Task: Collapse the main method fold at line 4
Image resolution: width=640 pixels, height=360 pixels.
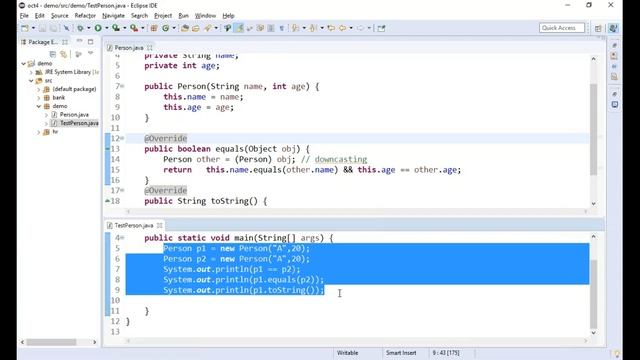Action: [x=122, y=238]
